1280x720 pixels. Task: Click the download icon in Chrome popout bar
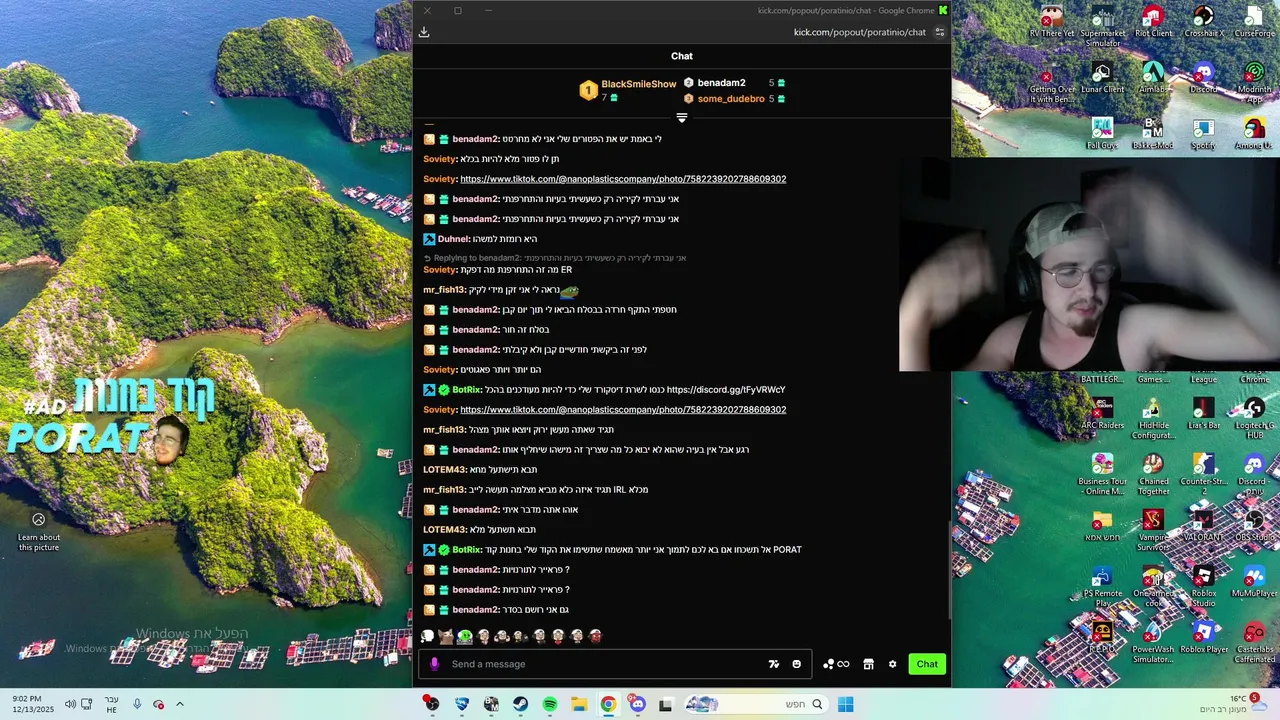click(x=424, y=32)
